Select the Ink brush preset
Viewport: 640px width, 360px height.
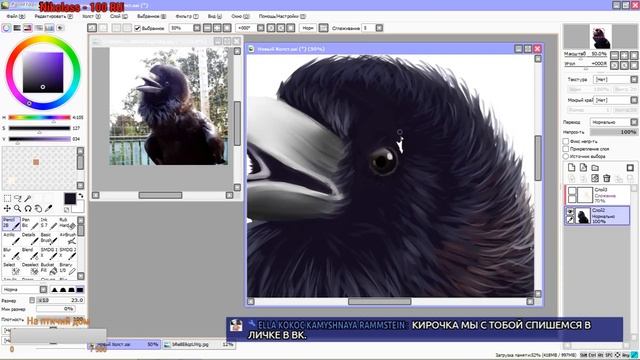pos(49,223)
